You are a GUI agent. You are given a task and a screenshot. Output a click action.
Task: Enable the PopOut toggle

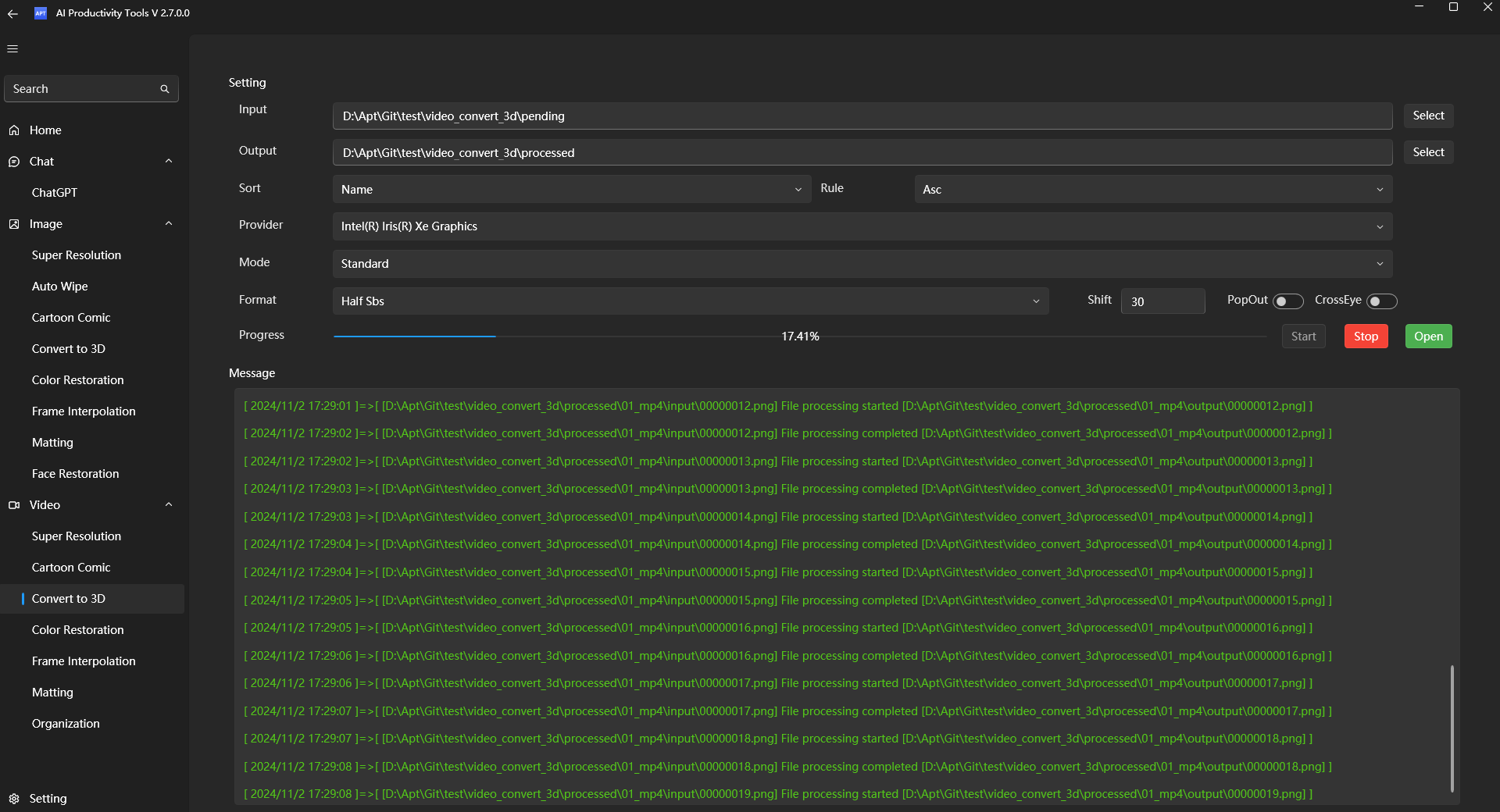click(1287, 301)
